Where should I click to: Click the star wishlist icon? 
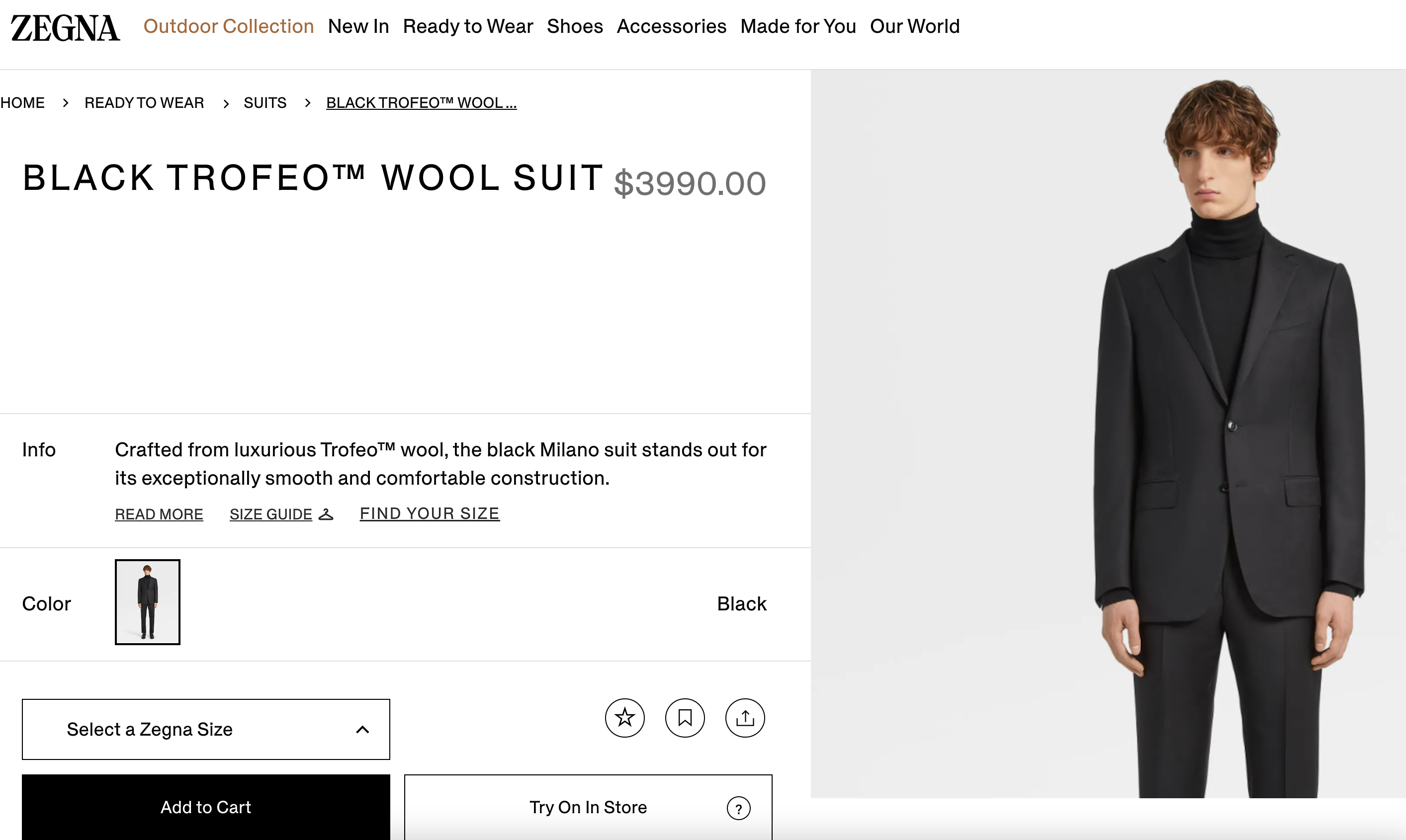(x=625, y=718)
